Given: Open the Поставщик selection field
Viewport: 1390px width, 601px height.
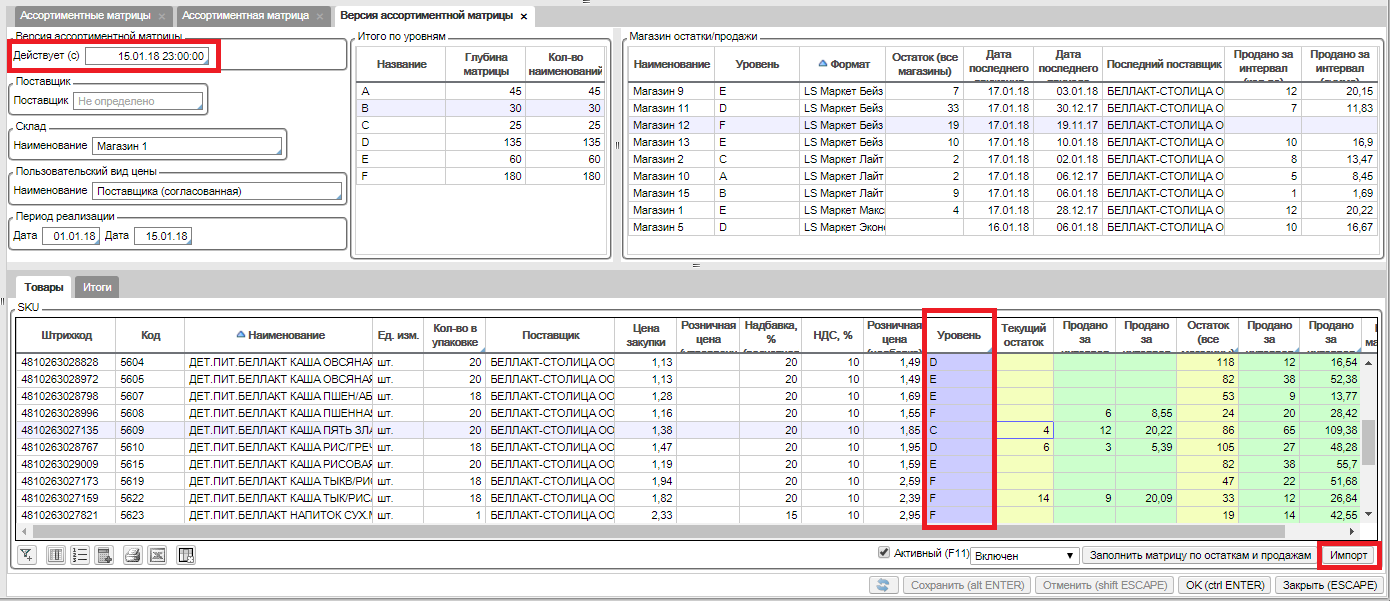Looking at the screenshot, I should coord(139,100).
